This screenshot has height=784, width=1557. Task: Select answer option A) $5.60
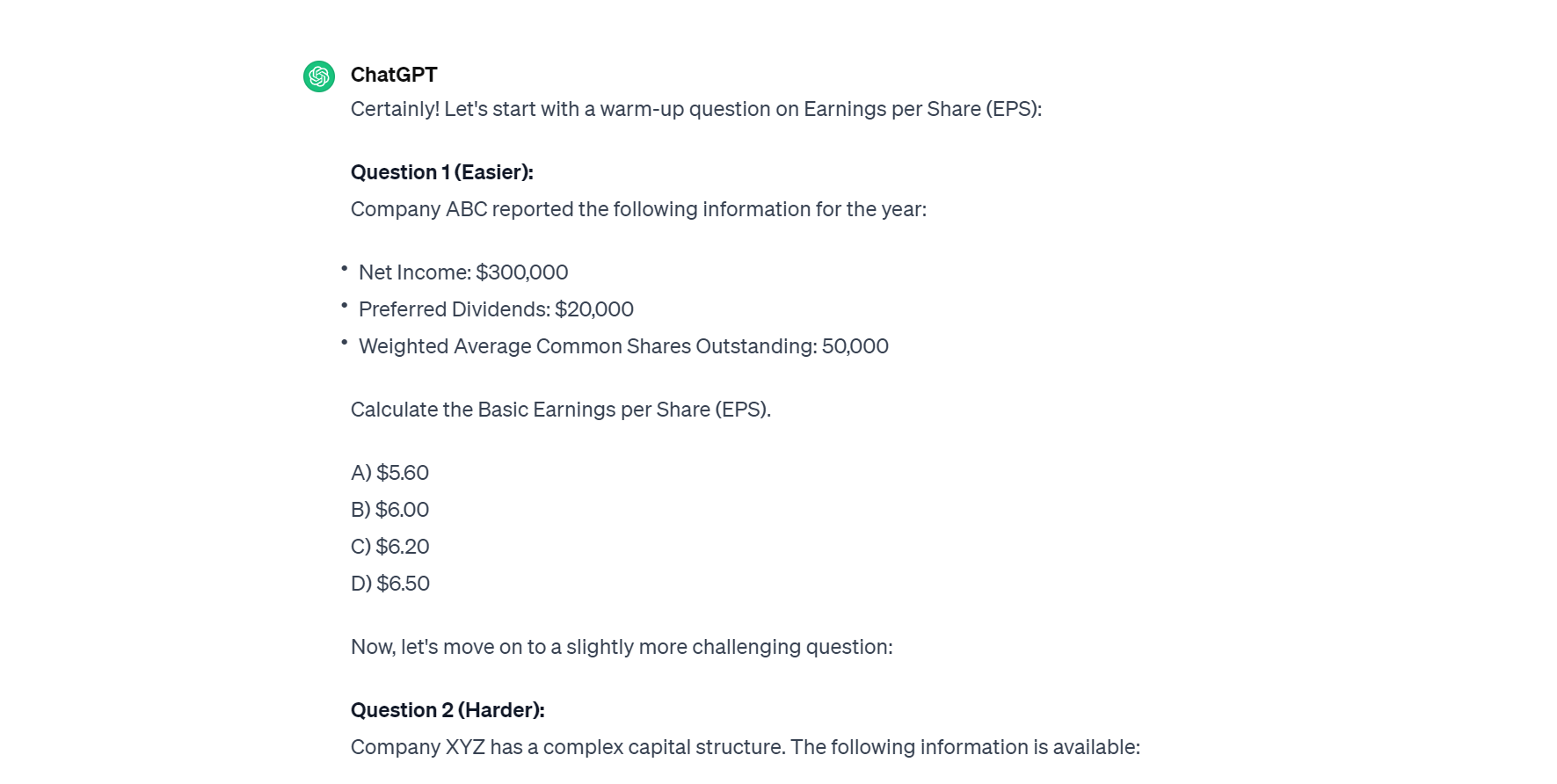tap(389, 473)
